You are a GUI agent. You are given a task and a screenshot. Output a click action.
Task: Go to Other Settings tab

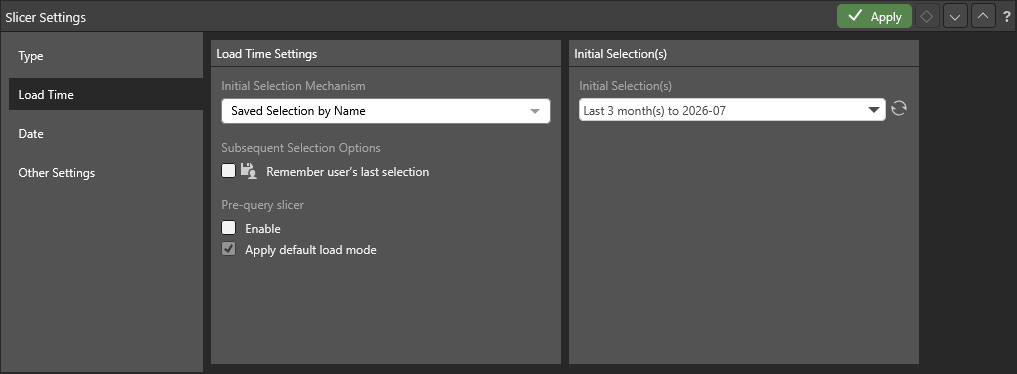coord(106,172)
